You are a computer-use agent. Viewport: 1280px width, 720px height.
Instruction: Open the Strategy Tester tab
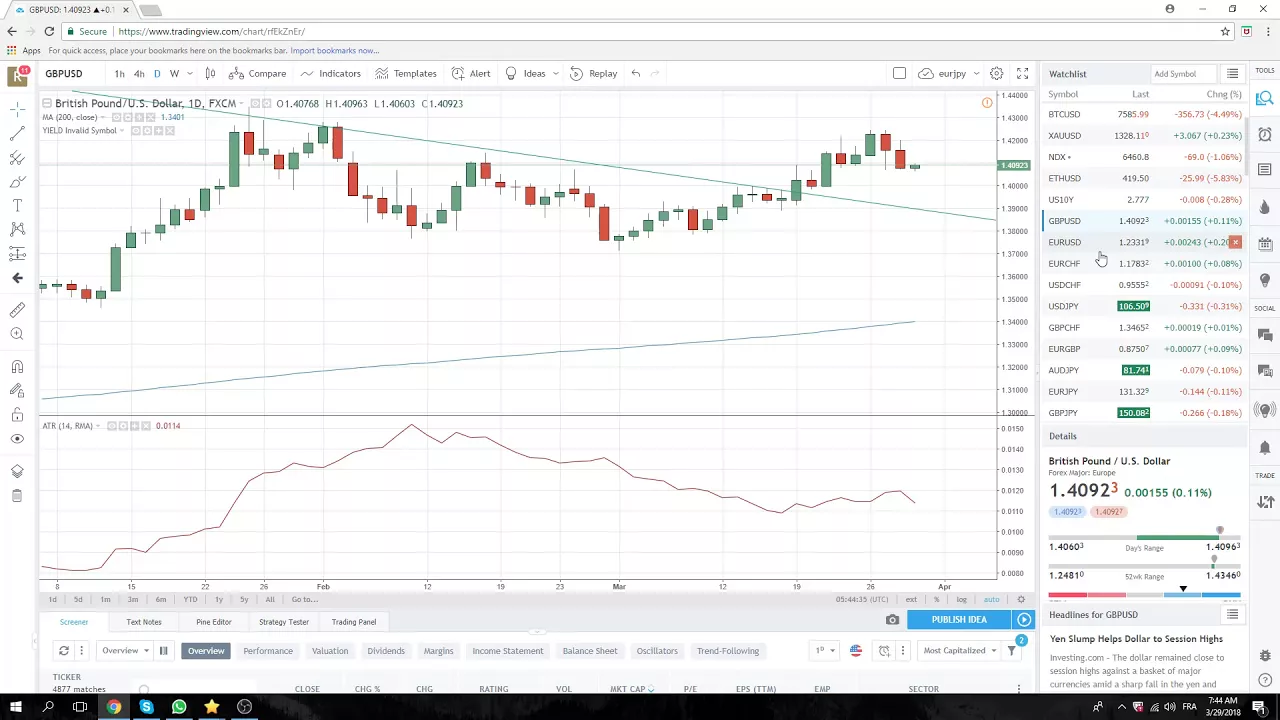[x=284, y=622]
